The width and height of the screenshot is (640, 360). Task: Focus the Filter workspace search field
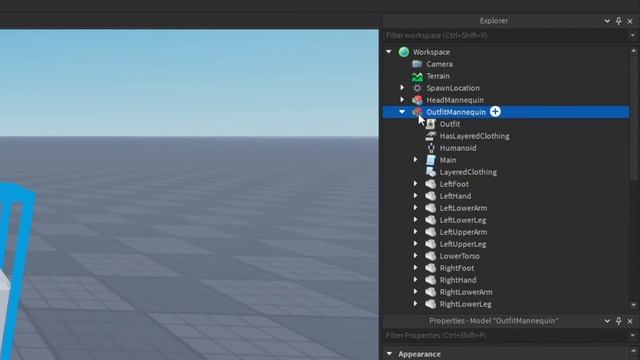(506, 36)
